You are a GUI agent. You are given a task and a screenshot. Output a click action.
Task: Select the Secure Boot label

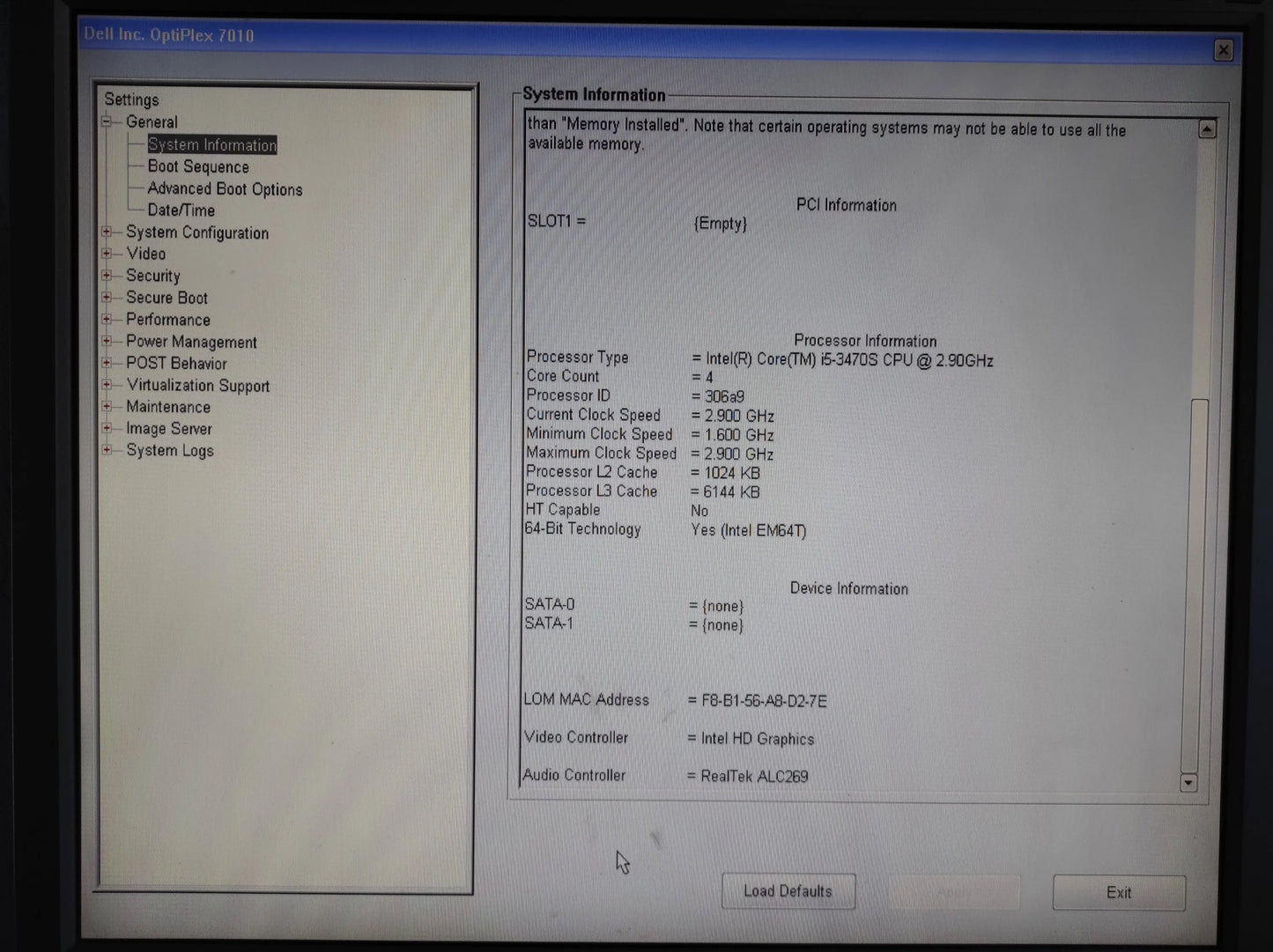pyautogui.click(x=167, y=298)
